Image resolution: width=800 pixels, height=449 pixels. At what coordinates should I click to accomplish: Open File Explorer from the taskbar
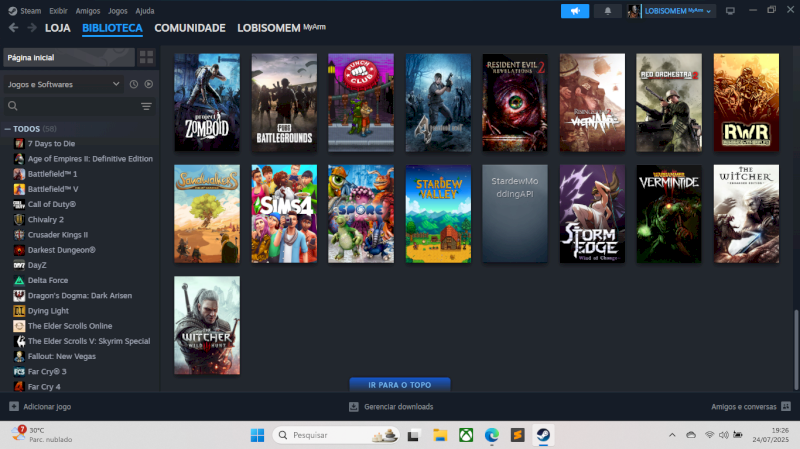(440, 435)
